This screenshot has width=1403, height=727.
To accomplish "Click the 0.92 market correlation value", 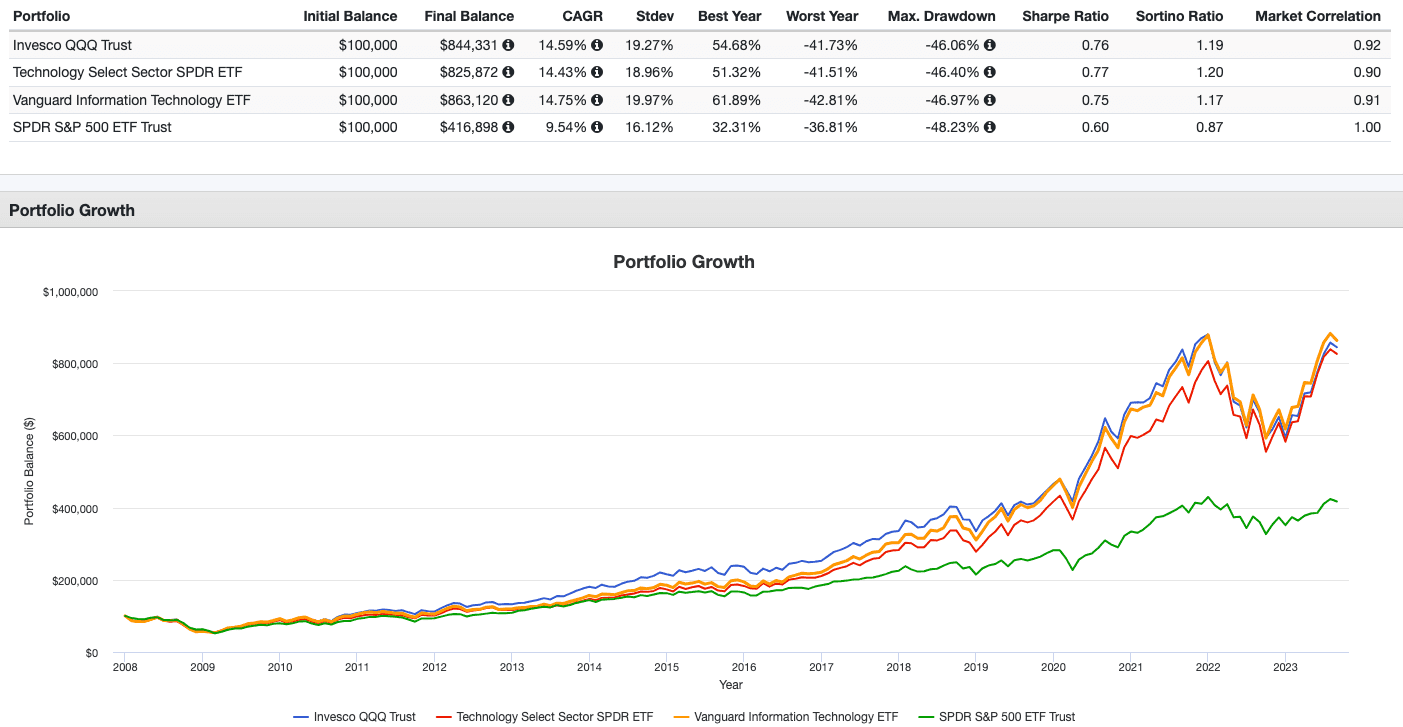I will (1367, 45).
